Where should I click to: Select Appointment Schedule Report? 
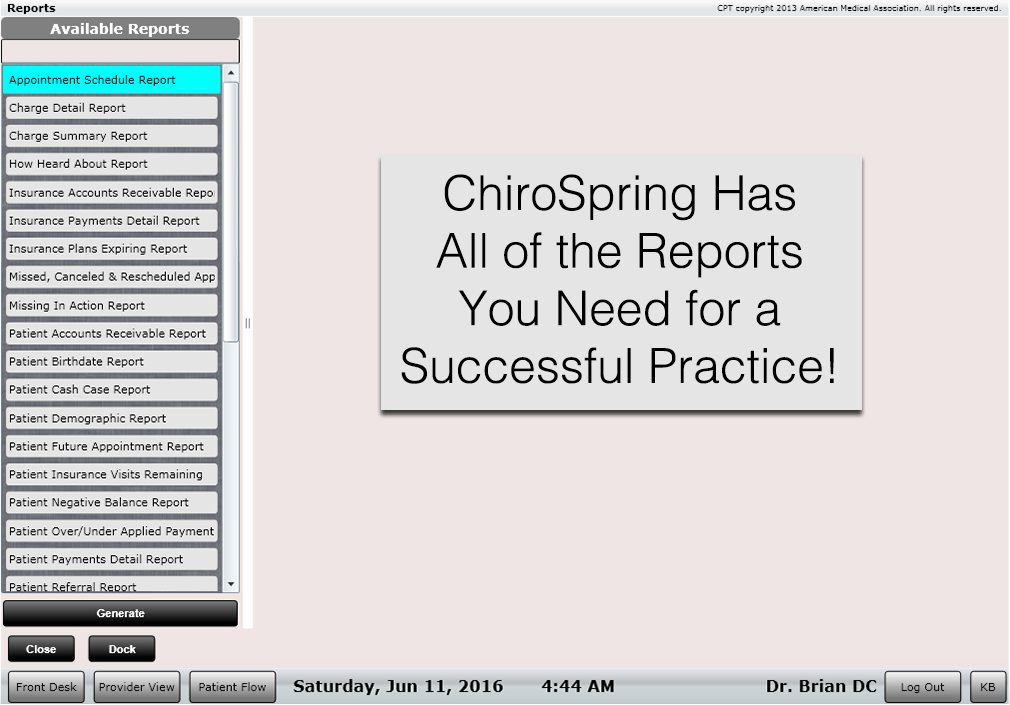click(111, 80)
